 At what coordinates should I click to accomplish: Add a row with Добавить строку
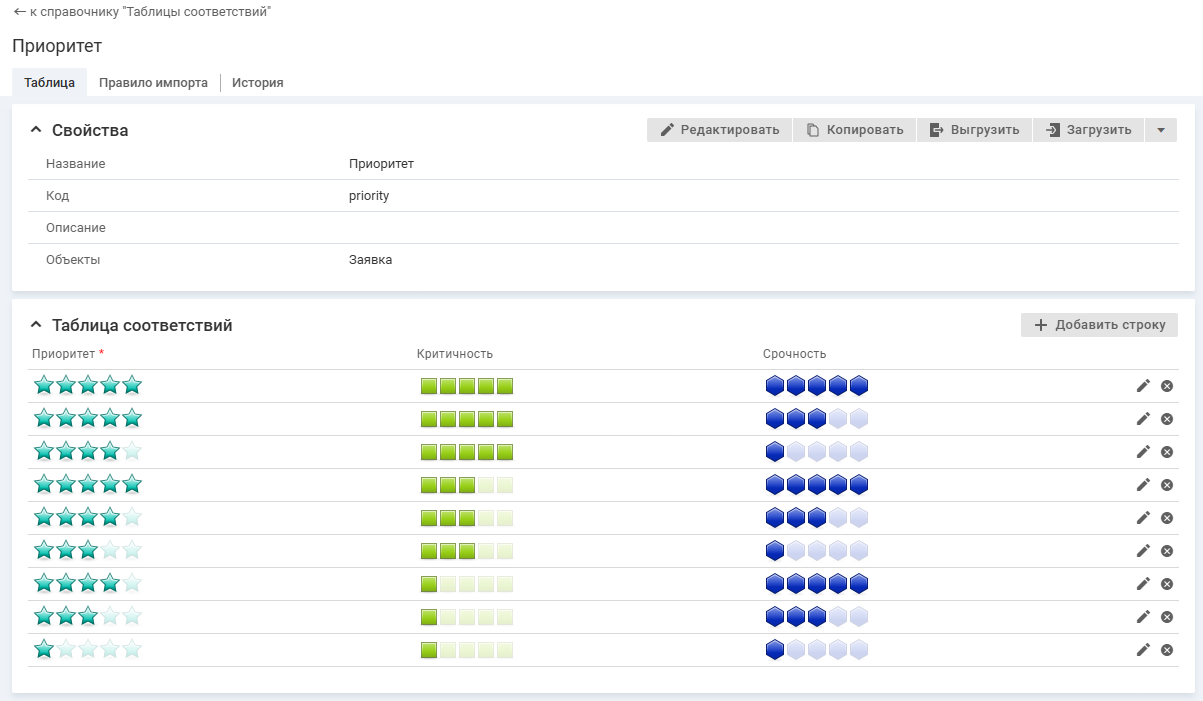(1099, 325)
